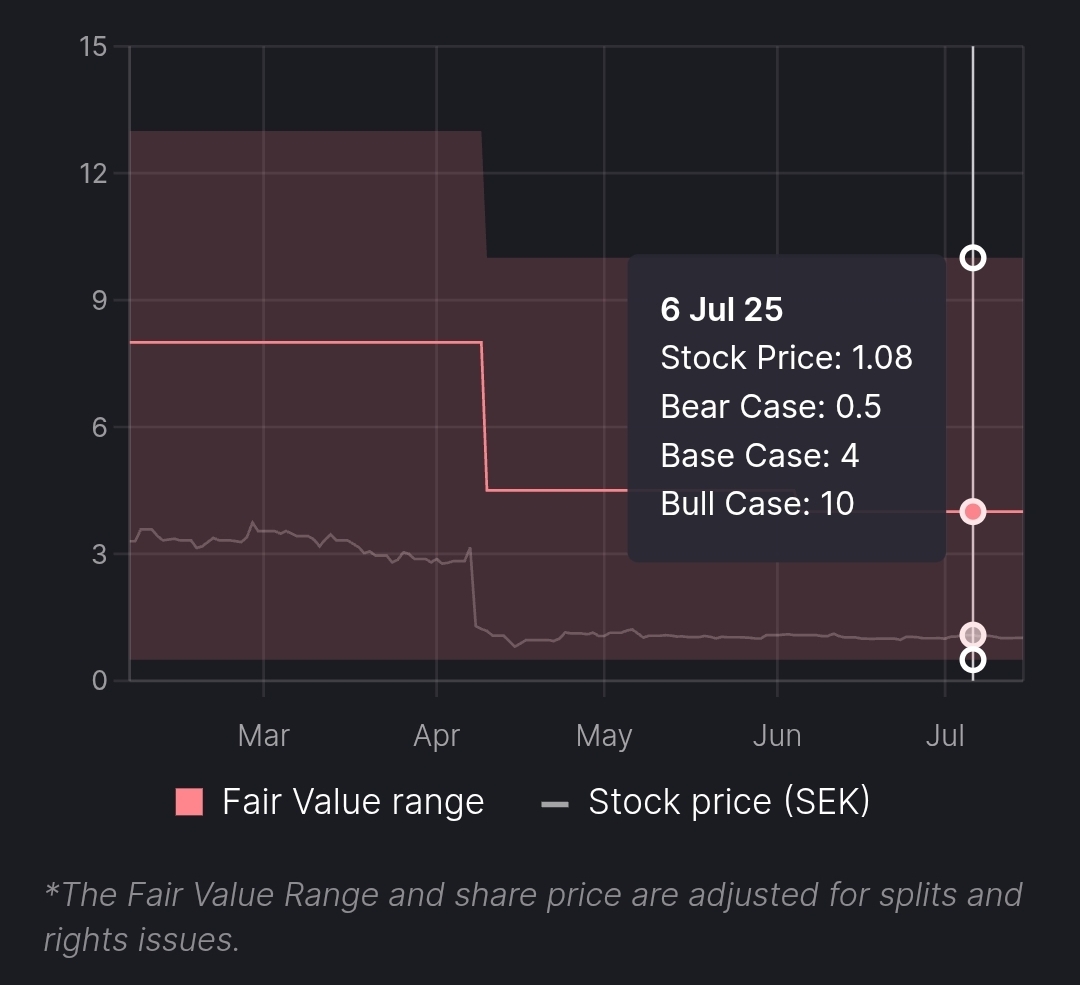Click the Bull Case marker at 10
1080x985 pixels.
click(972, 258)
